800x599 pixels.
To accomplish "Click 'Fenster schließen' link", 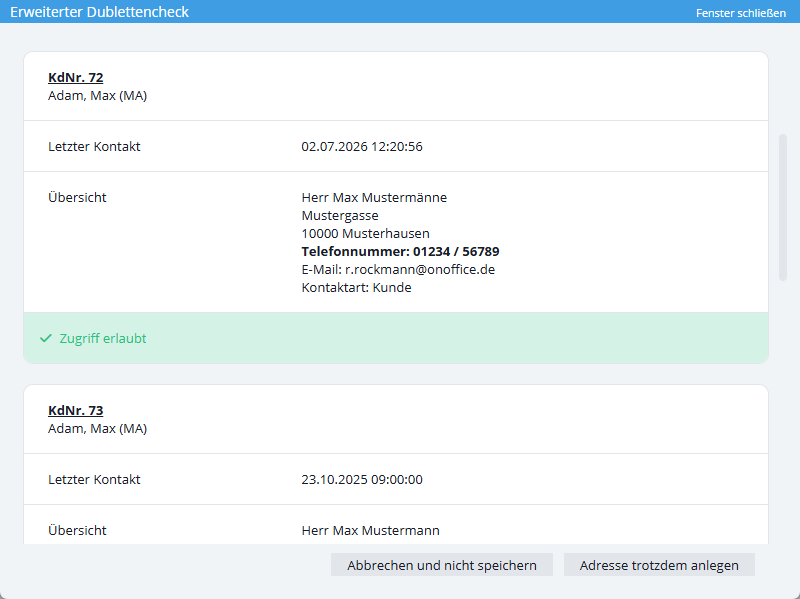I will (x=740, y=13).
